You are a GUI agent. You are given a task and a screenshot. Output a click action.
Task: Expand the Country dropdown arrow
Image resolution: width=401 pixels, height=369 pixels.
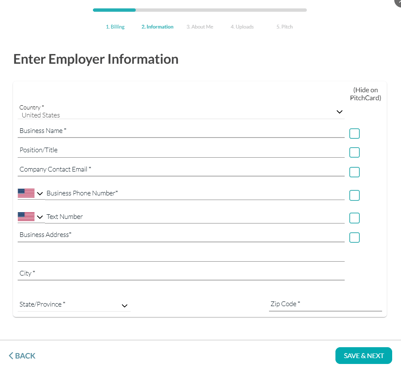coord(339,112)
